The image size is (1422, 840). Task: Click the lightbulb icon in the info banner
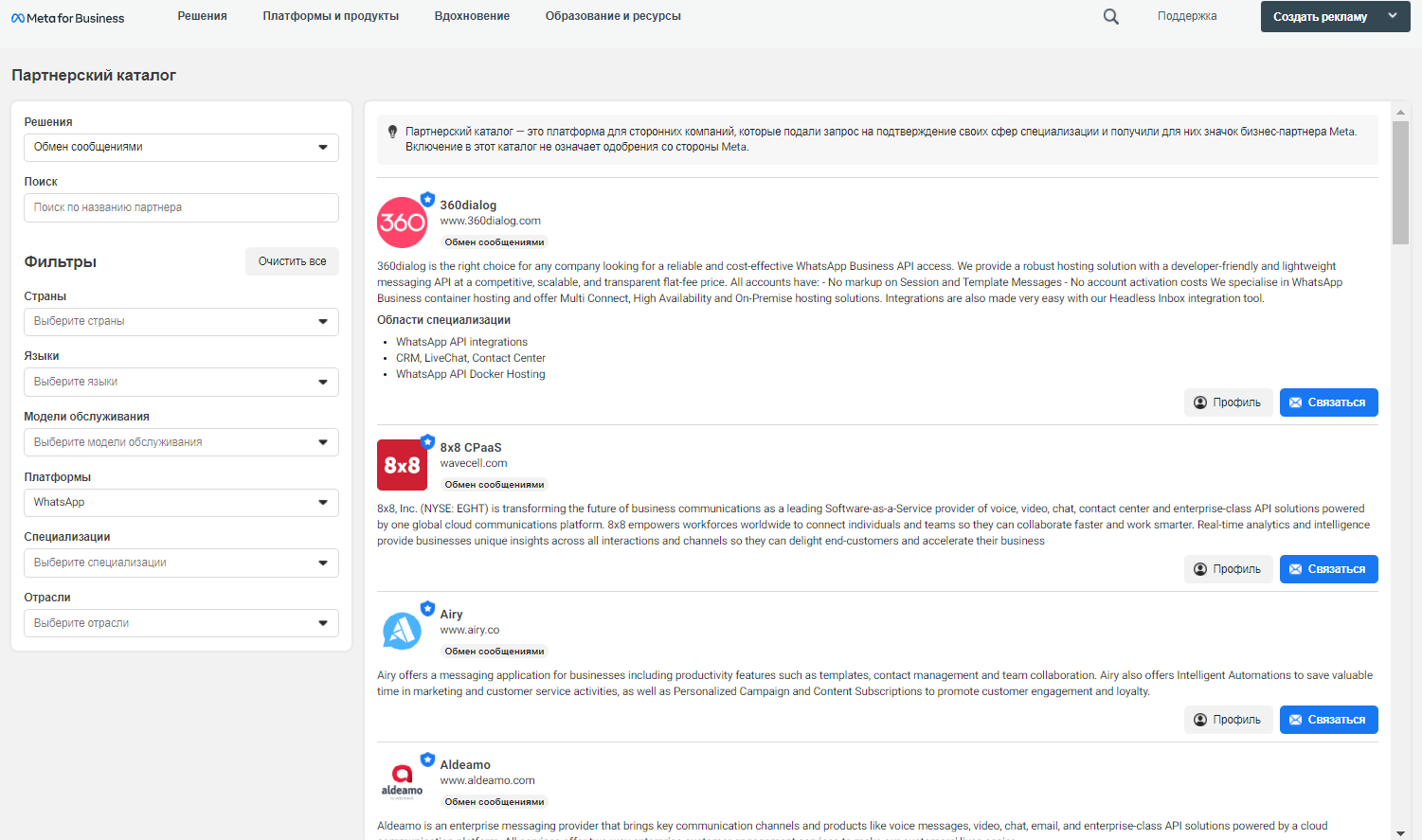[x=392, y=131]
